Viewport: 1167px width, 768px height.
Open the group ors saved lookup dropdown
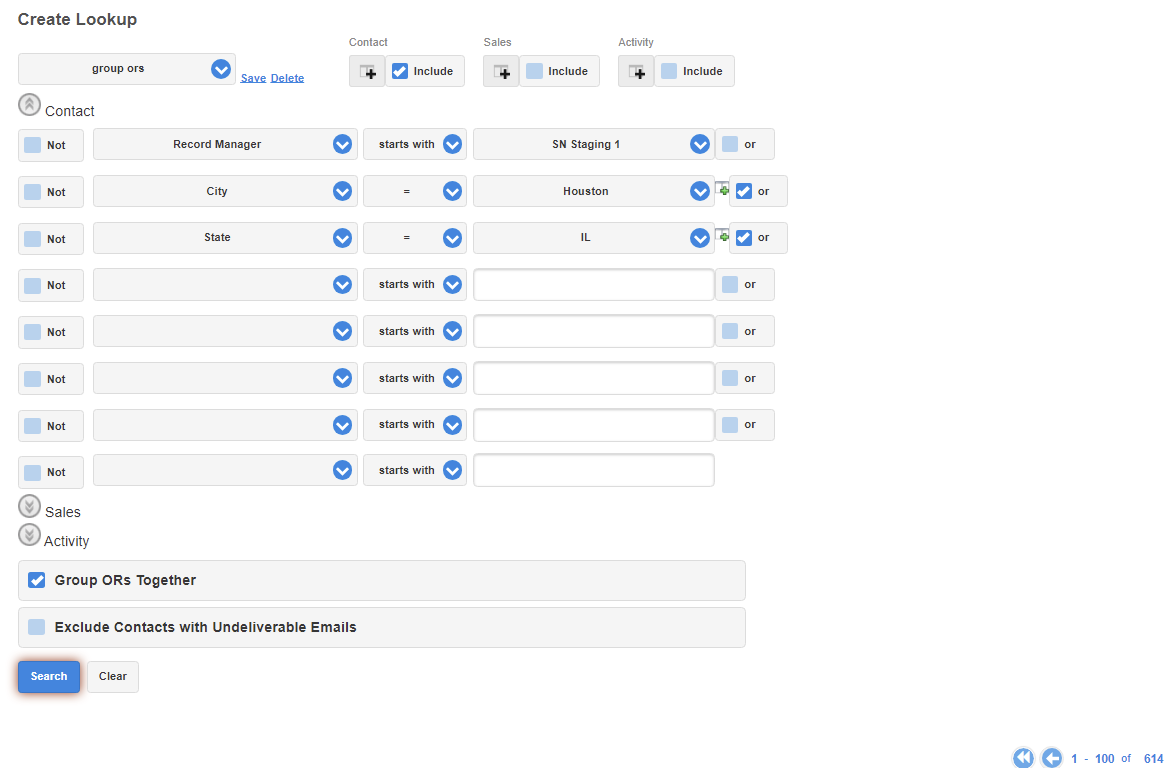(221, 69)
